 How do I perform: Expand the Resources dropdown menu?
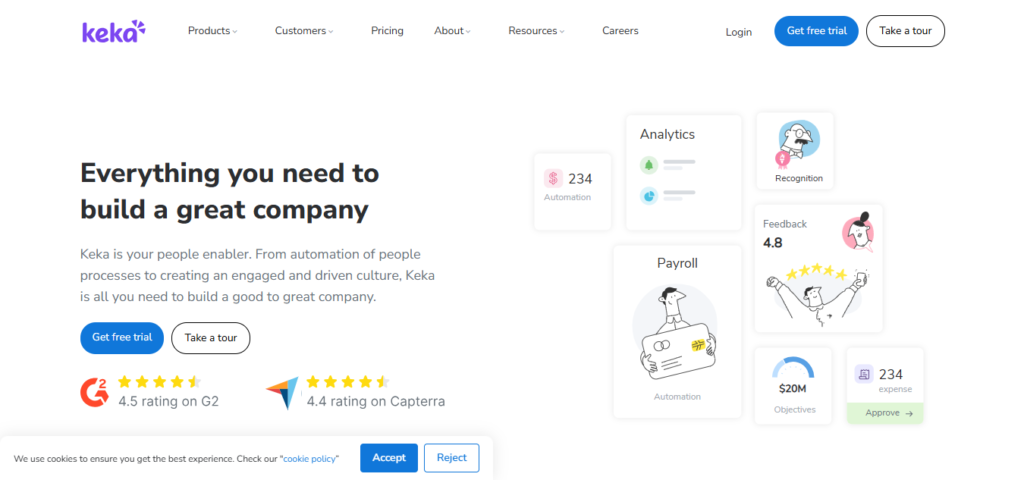tap(536, 31)
